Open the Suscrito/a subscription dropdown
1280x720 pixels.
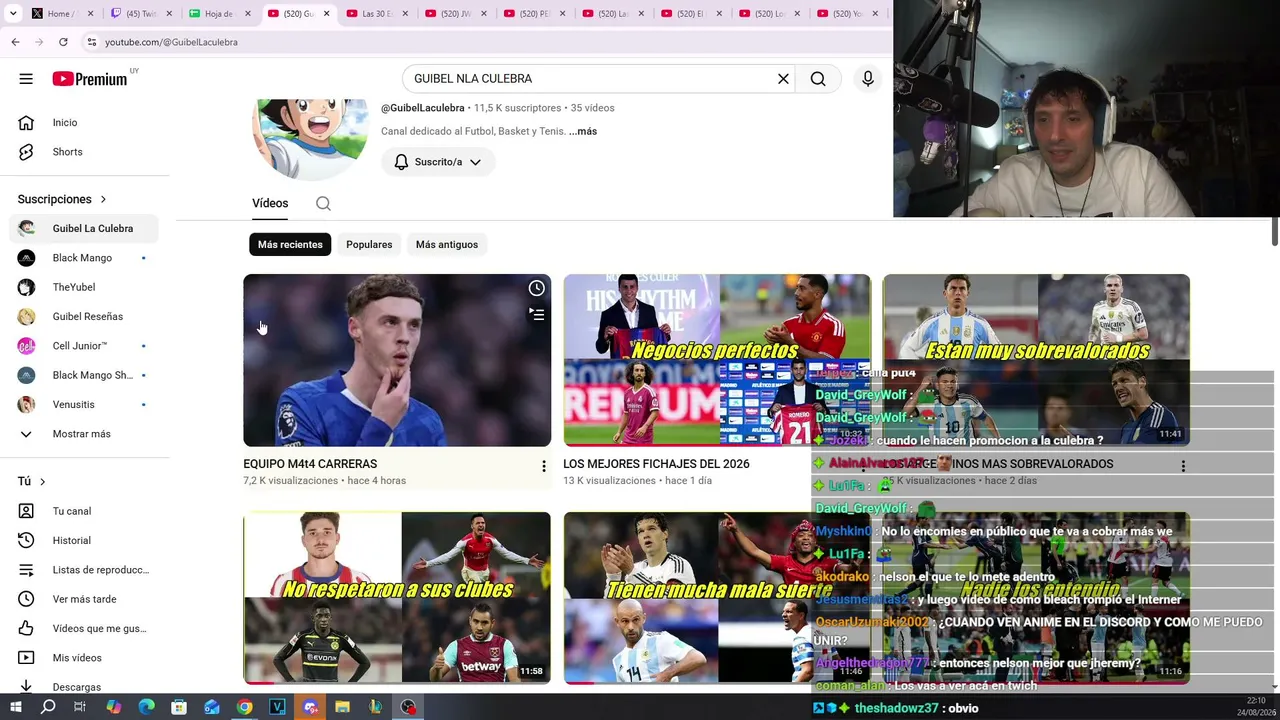click(x=438, y=162)
